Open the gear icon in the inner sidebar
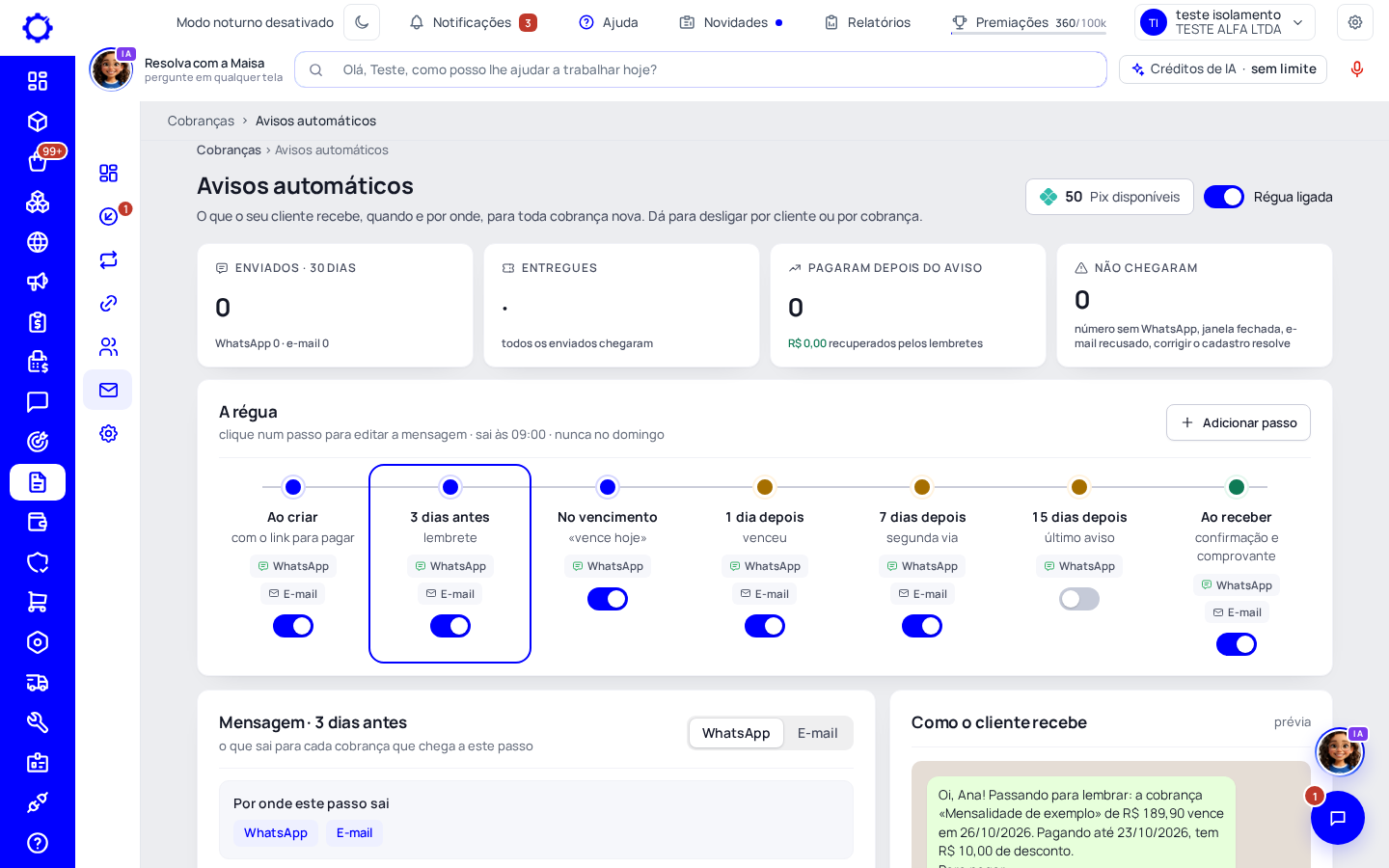1389x868 pixels. pyautogui.click(x=108, y=433)
